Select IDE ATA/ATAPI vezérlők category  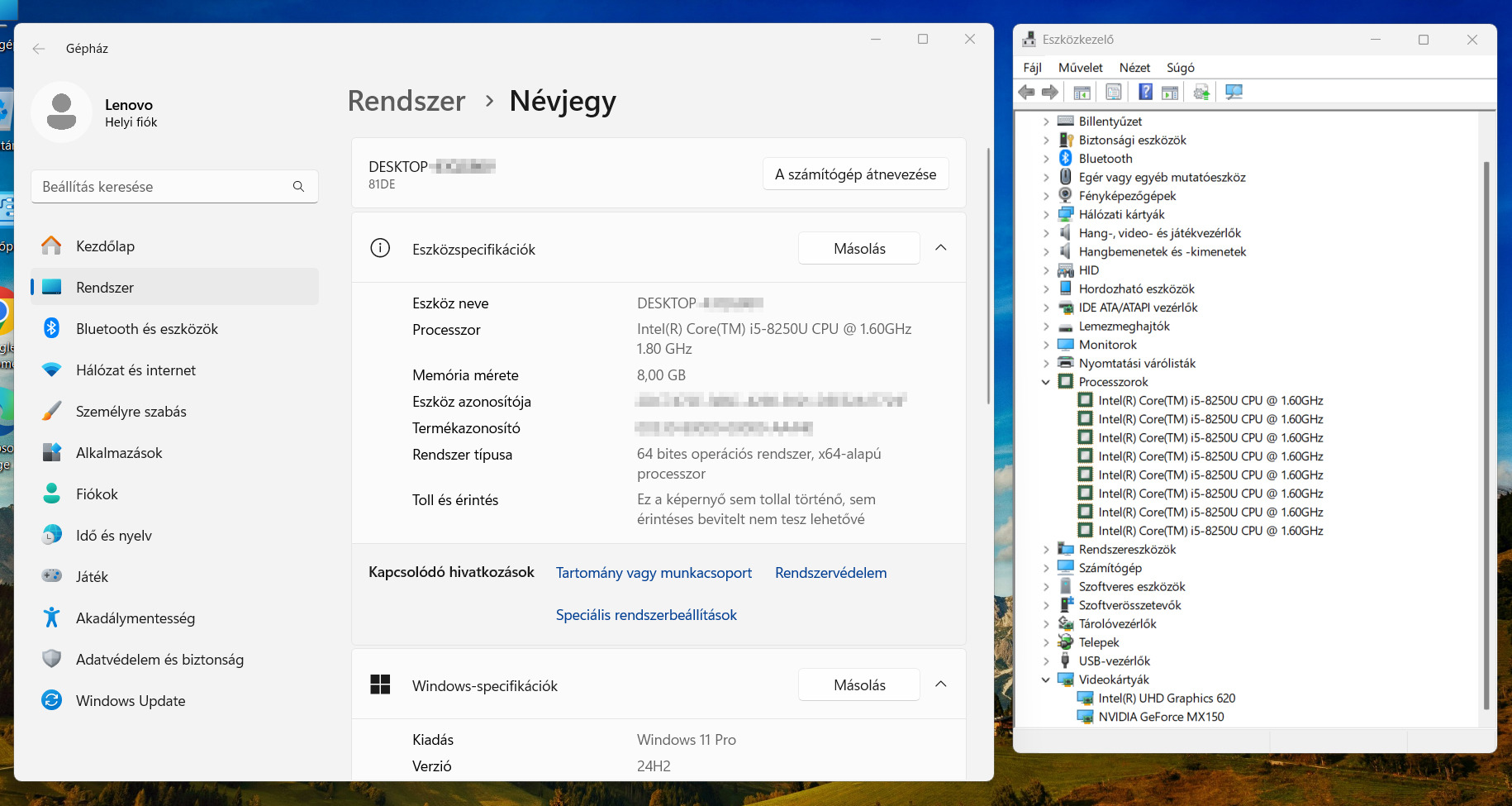1138,308
